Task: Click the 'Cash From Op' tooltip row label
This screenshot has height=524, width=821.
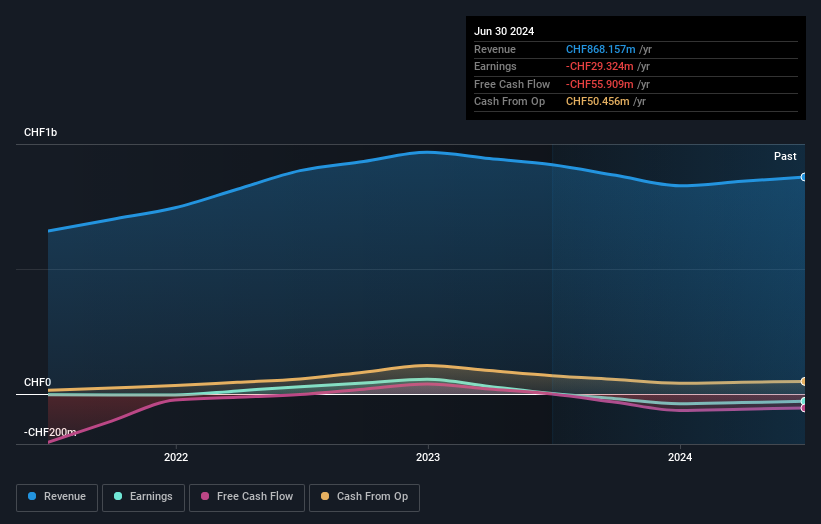Action: [x=509, y=102]
